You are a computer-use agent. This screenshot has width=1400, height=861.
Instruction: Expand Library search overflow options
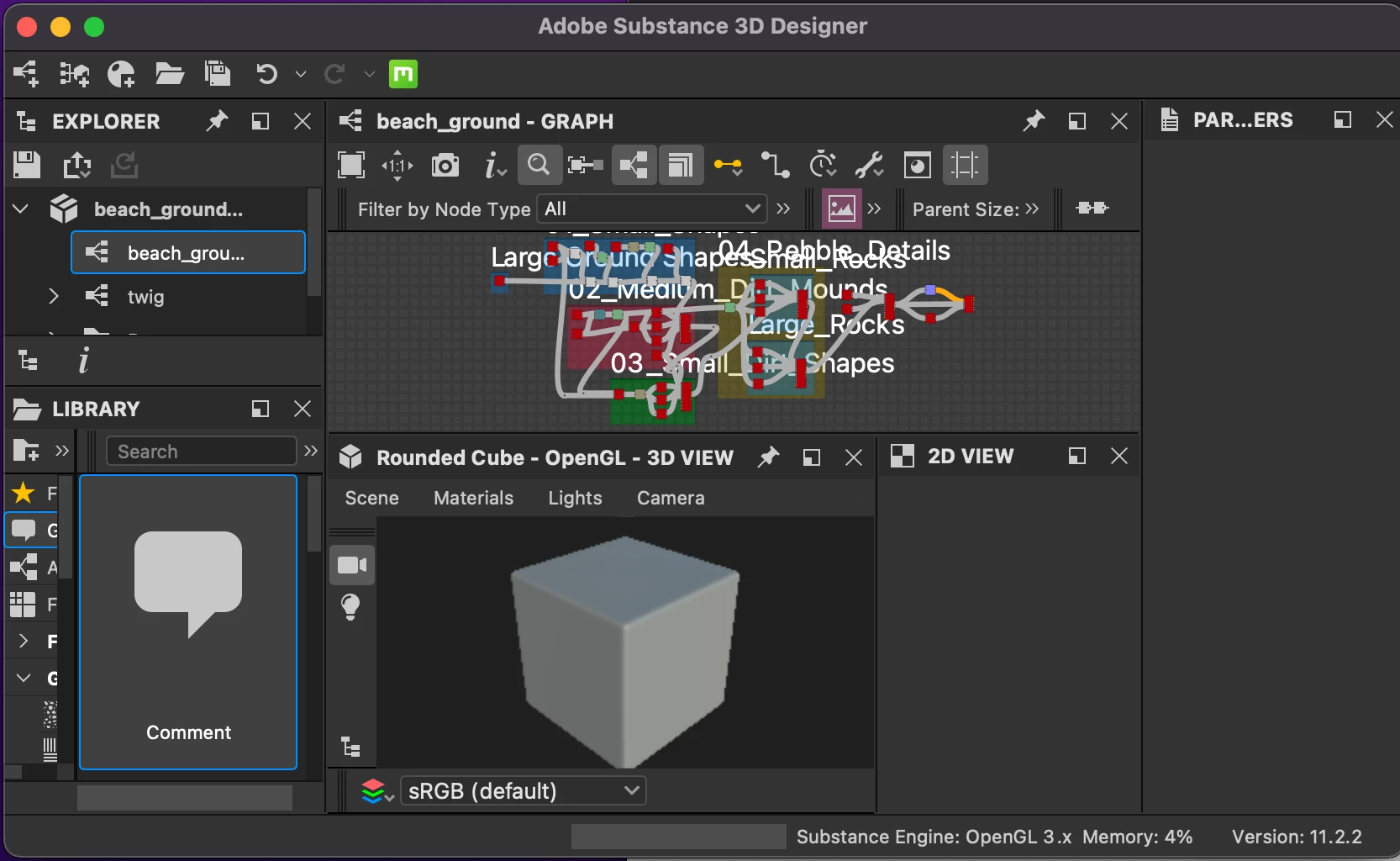(x=311, y=451)
